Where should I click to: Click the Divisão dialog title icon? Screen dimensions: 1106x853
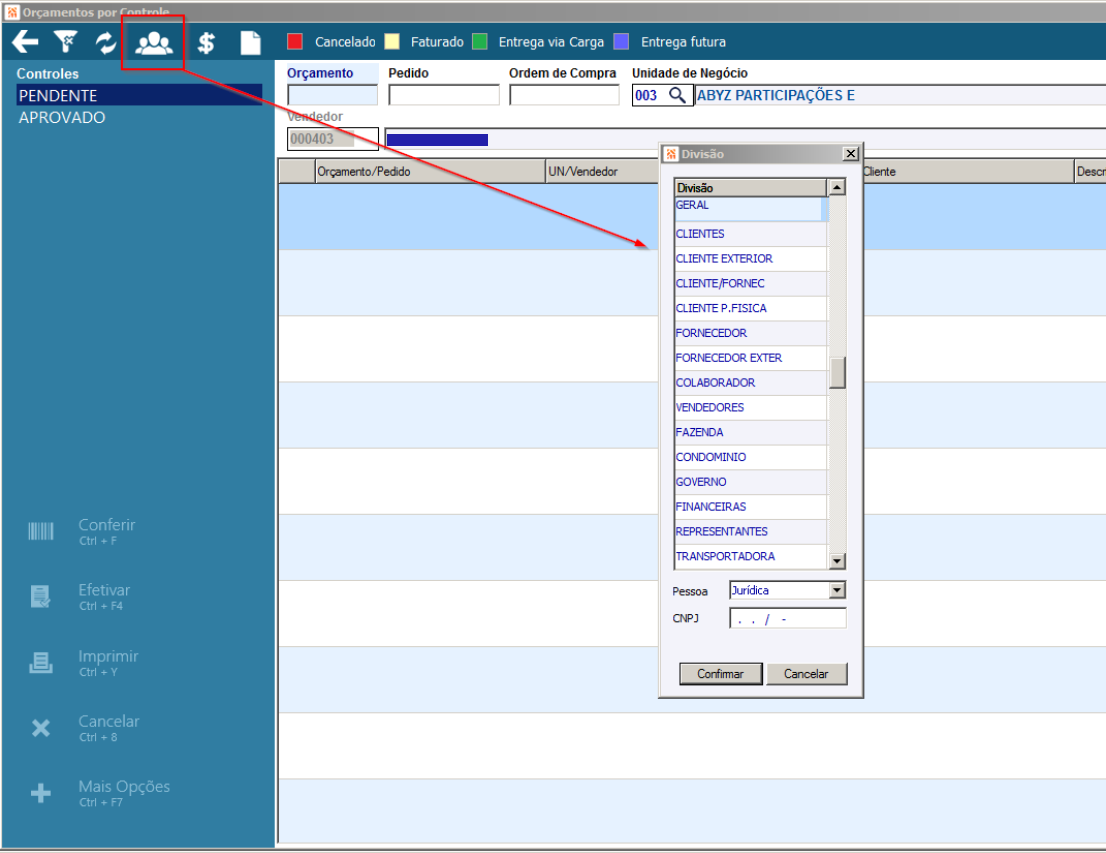click(672, 154)
